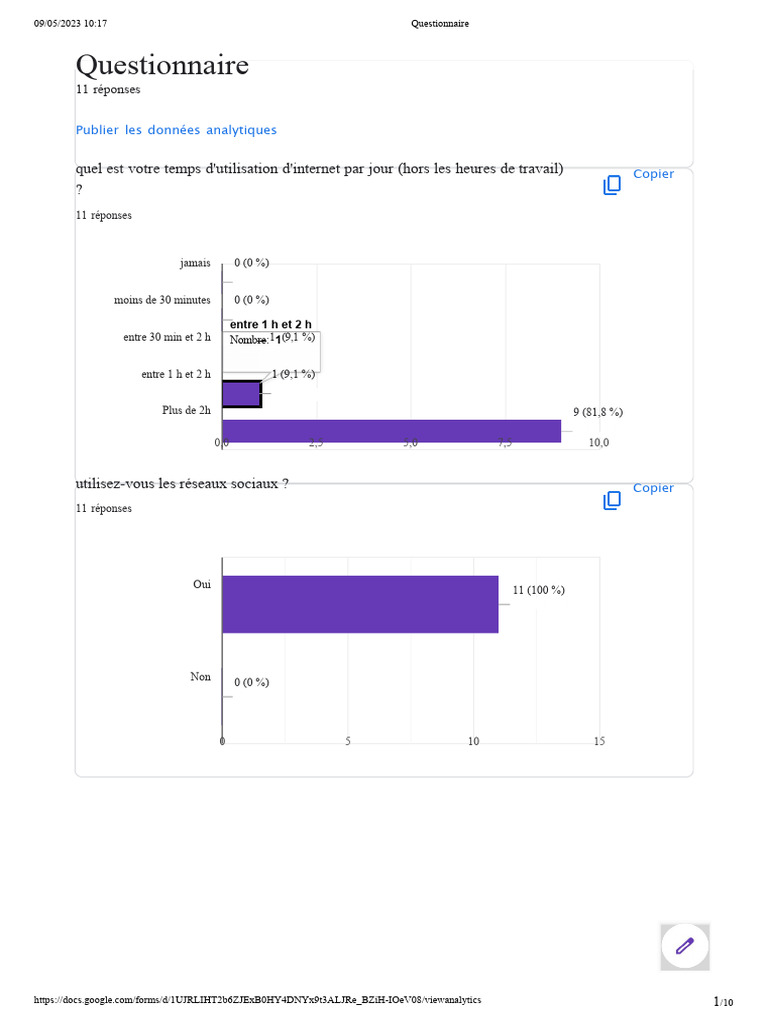This screenshot has width=768, height=1024.
Task: Click the copy icon for the réseaux sociaux chart
Action: pyautogui.click(x=612, y=500)
